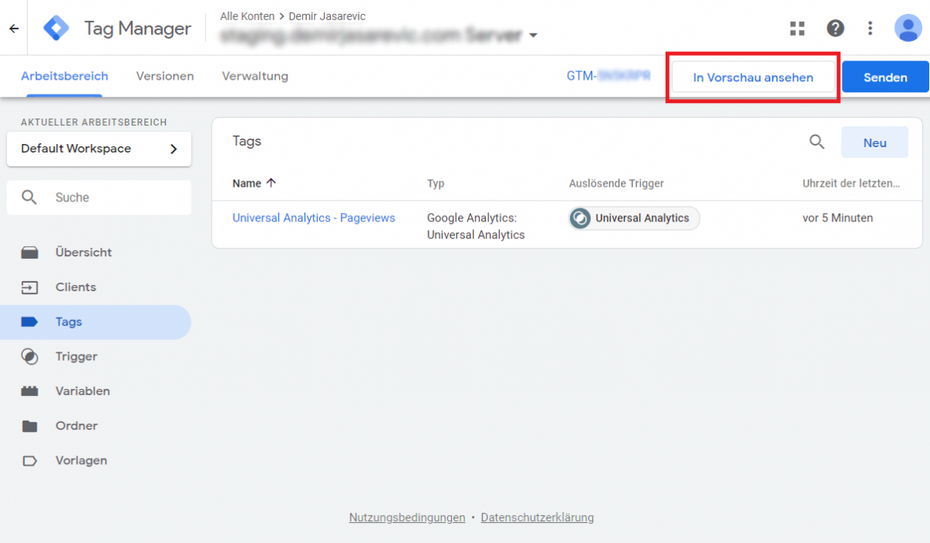Click the Clients arrow-box icon
930x543 pixels.
[x=30, y=288]
